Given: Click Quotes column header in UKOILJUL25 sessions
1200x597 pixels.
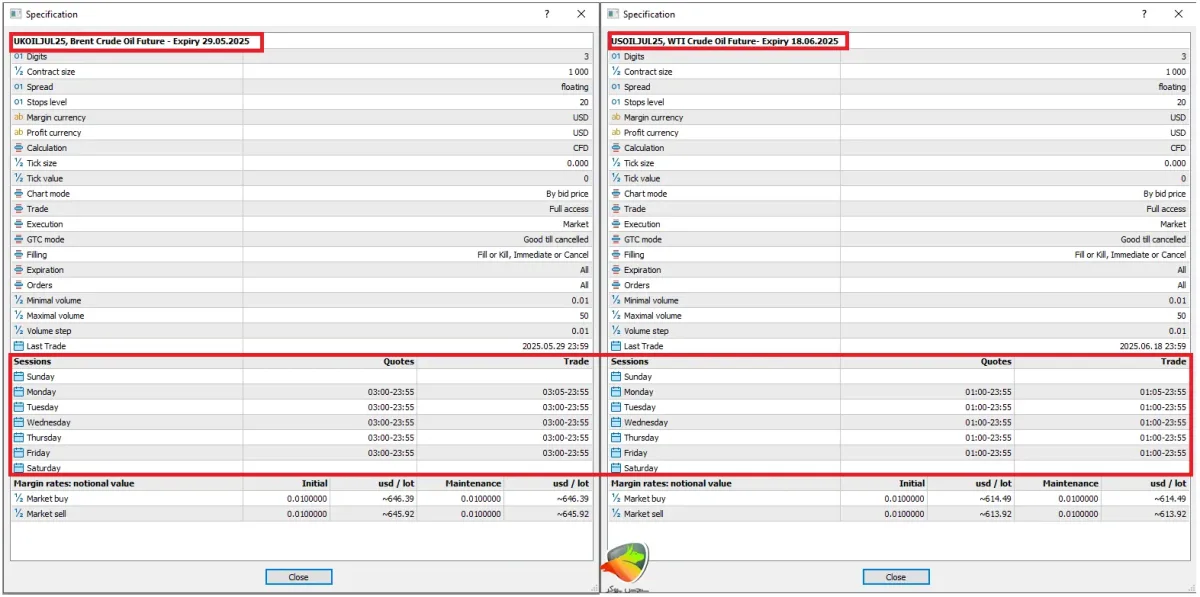Looking at the screenshot, I should (399, 362).
